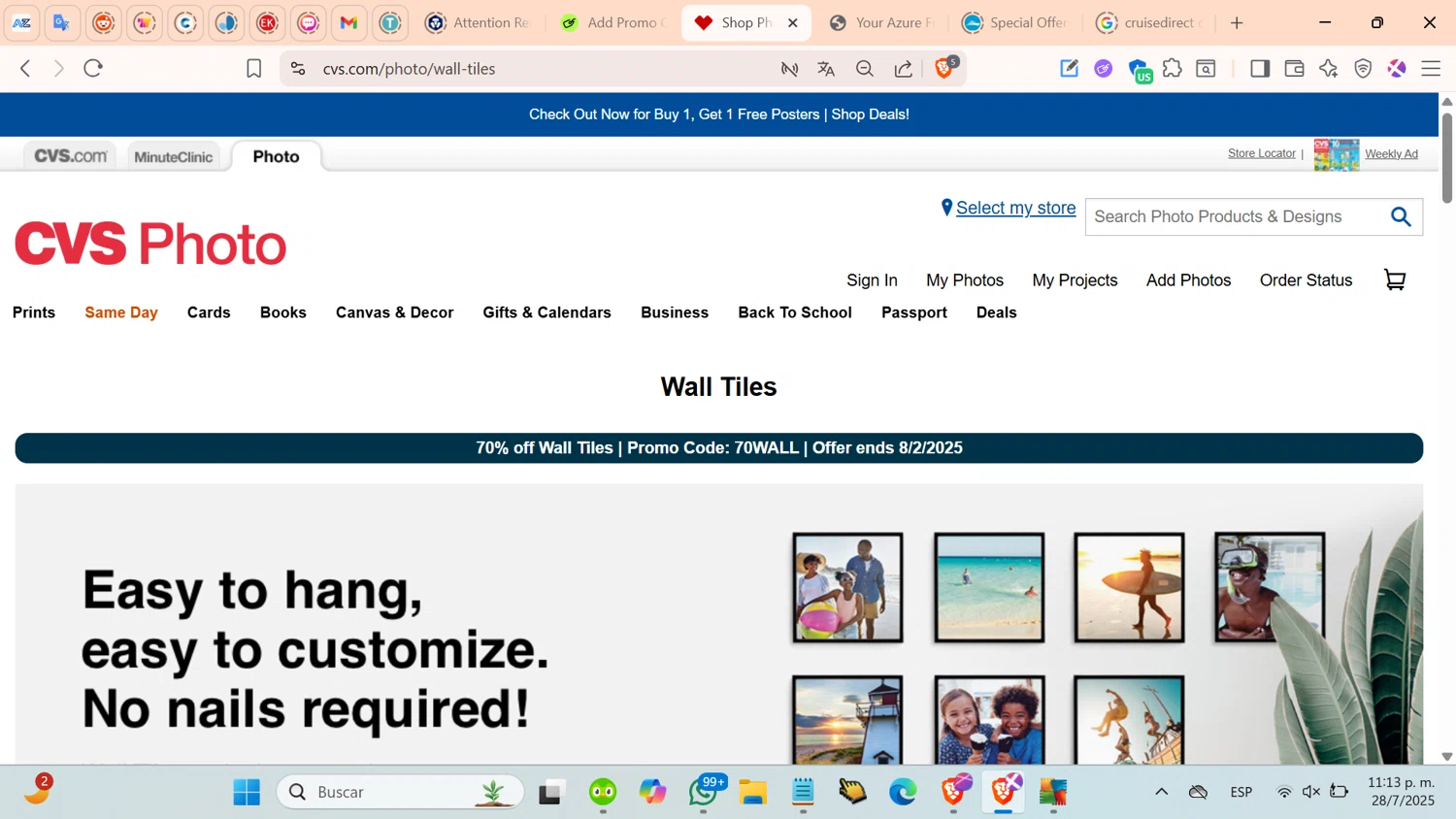
Task: Open the pinned Reddit tab
Action: point(104,22)
